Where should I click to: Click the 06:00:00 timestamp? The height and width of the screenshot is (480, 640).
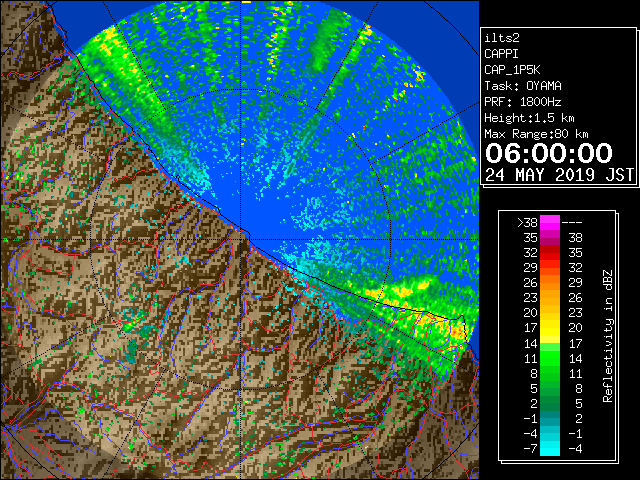pyautogui.click(x=549, y=153)
